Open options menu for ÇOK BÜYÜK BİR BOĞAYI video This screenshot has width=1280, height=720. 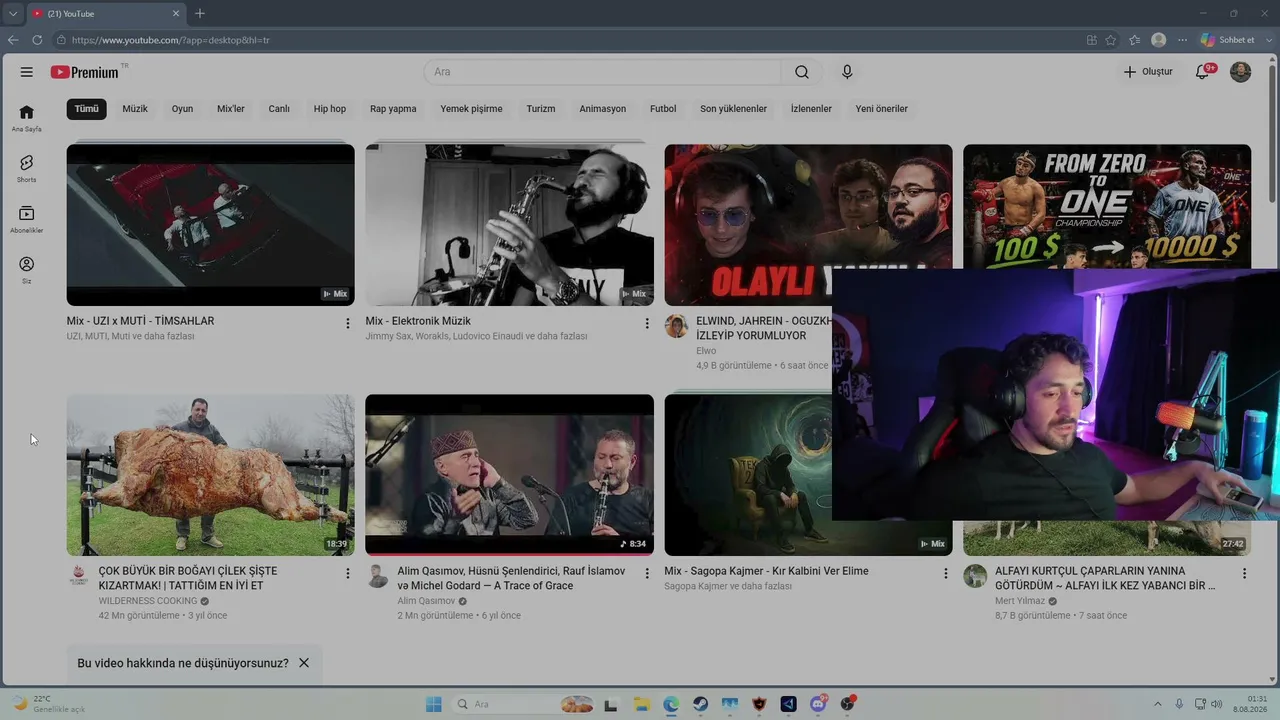[x=348, y=573]
